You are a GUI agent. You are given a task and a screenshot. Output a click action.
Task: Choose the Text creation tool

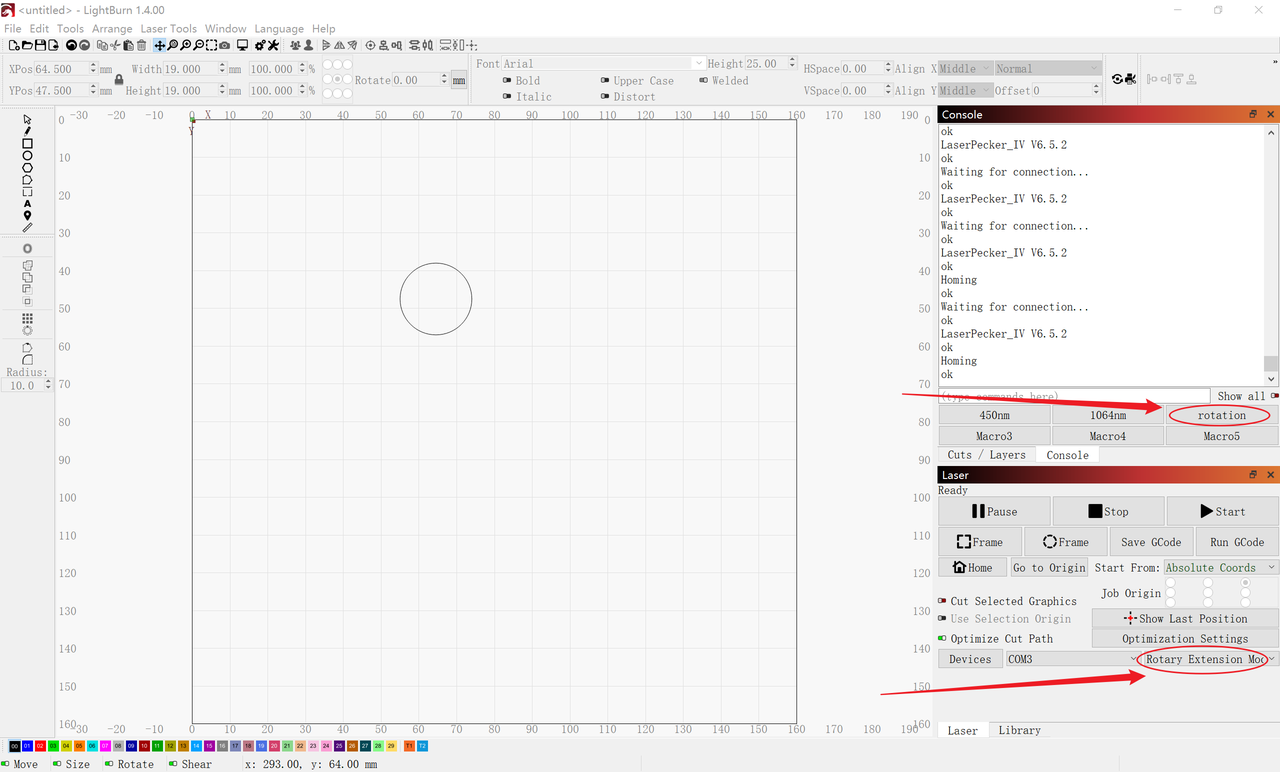(x=27, y=204)
